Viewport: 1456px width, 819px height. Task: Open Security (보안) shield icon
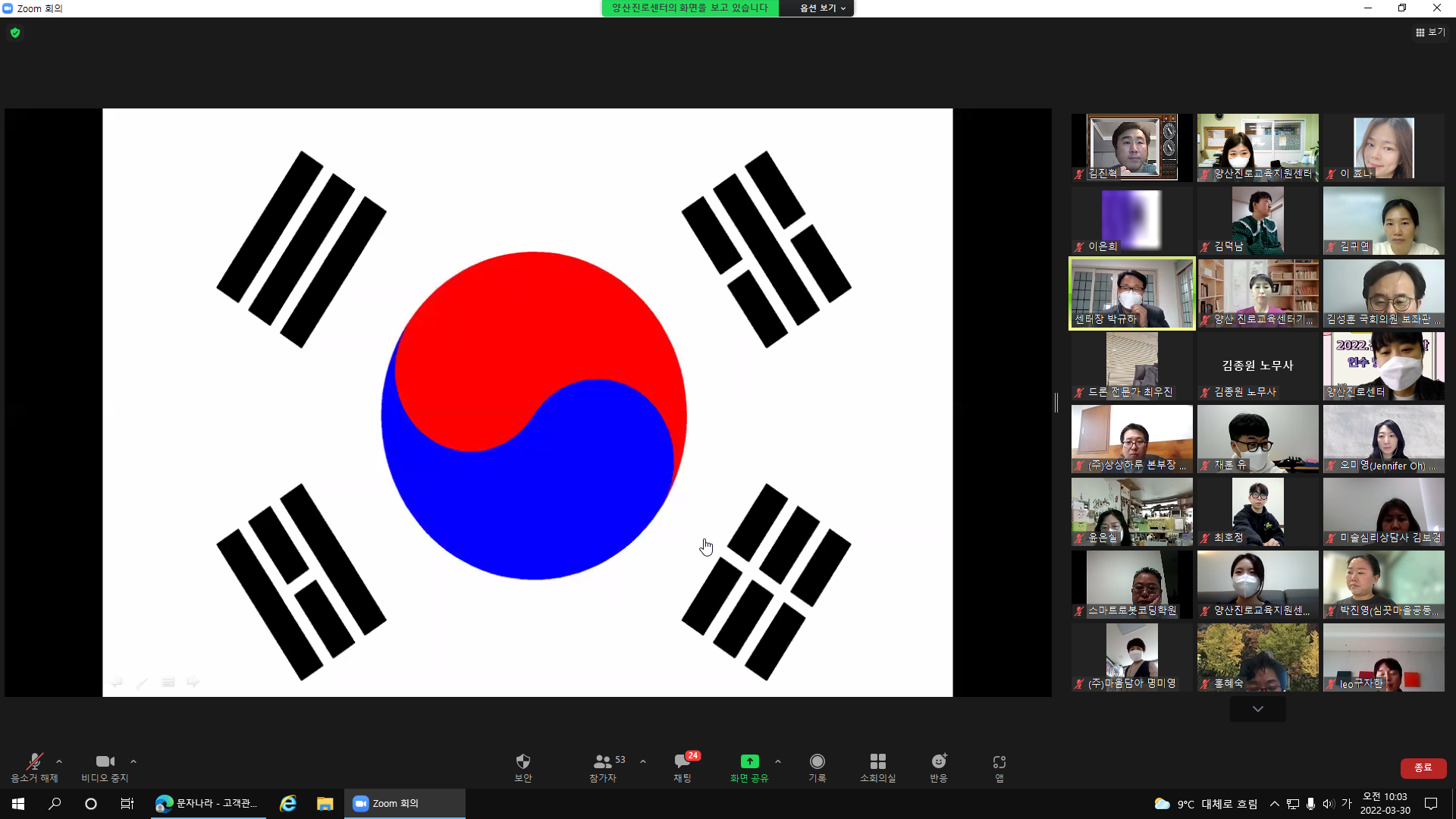pos(523,761)
